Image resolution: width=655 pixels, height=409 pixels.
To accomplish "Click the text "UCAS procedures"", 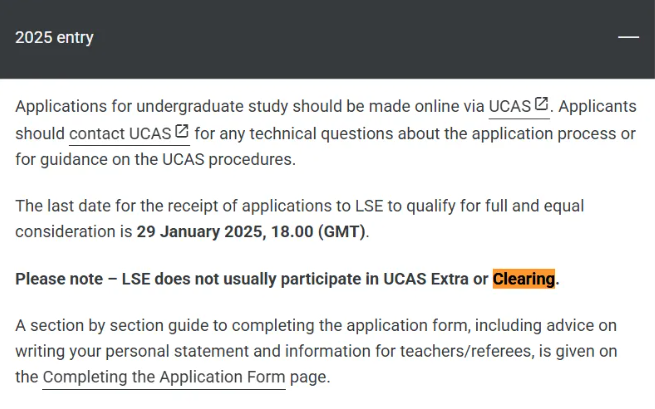I will tap(228, 160).
